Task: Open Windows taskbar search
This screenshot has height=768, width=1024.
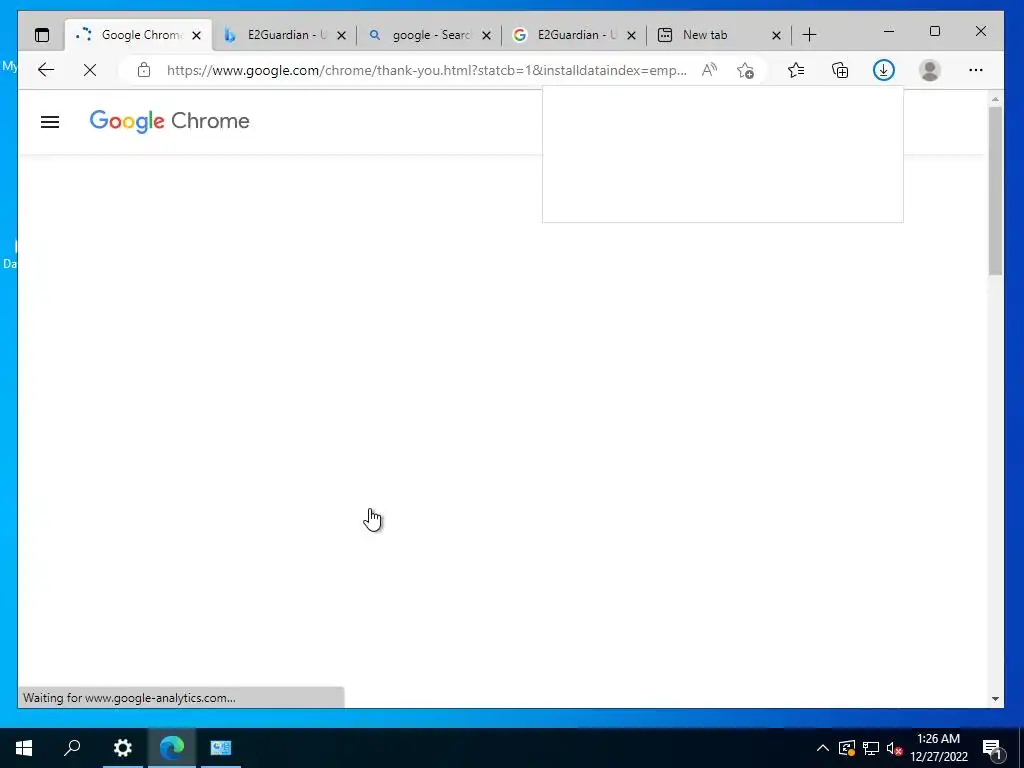Action: pyautogui.click(x=72, y=748)
